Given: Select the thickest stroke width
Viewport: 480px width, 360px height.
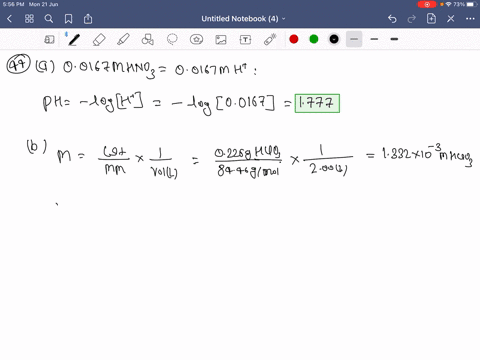Looking at the screenshot, I should point(394,39).
